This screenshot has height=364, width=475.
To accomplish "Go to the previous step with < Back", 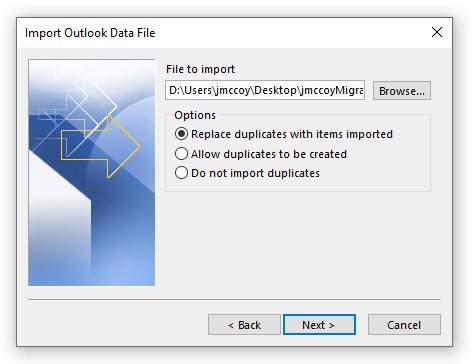I will [244, 325].
